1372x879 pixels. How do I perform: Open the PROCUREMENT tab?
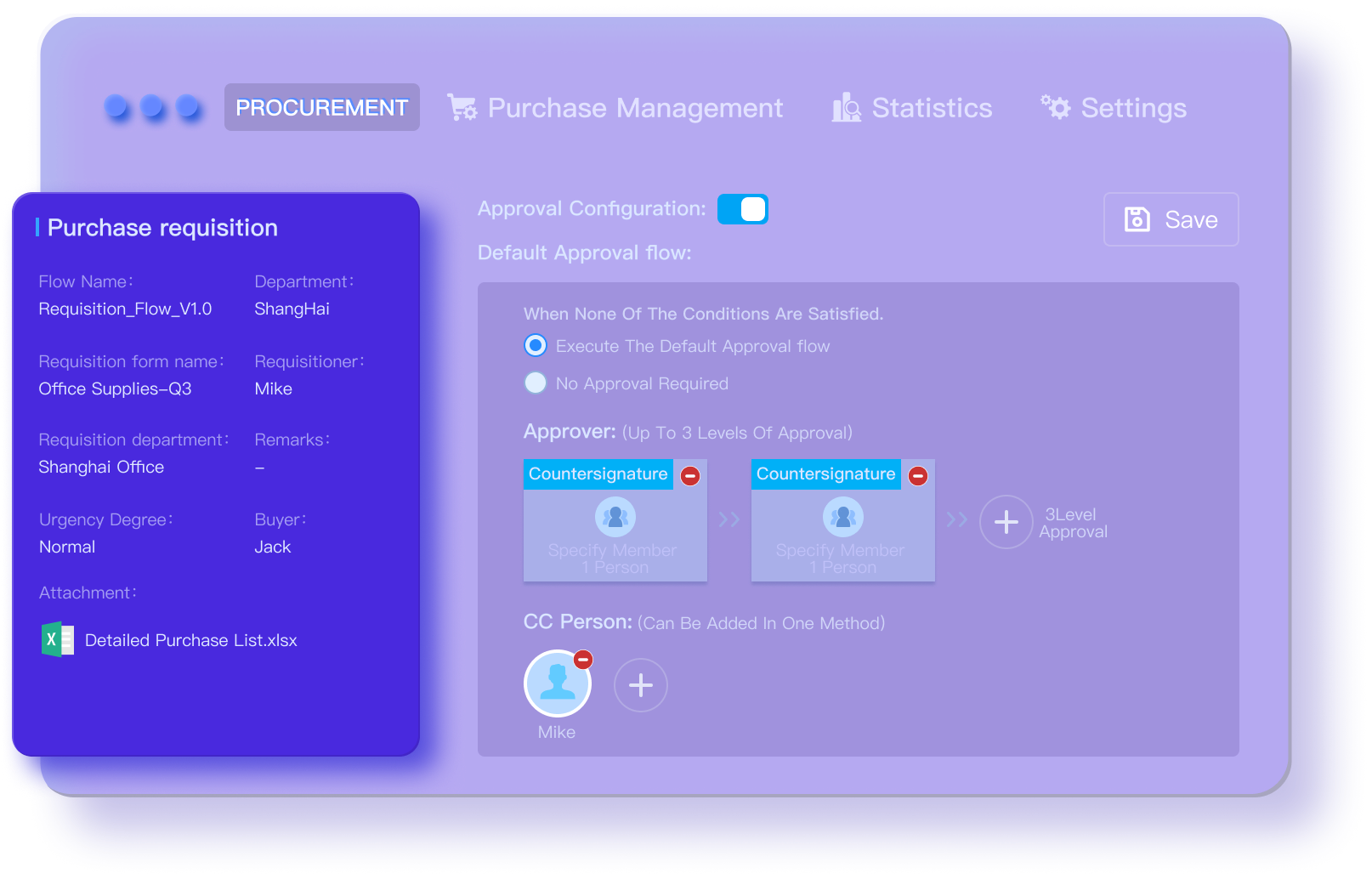[x=321, y=107]
